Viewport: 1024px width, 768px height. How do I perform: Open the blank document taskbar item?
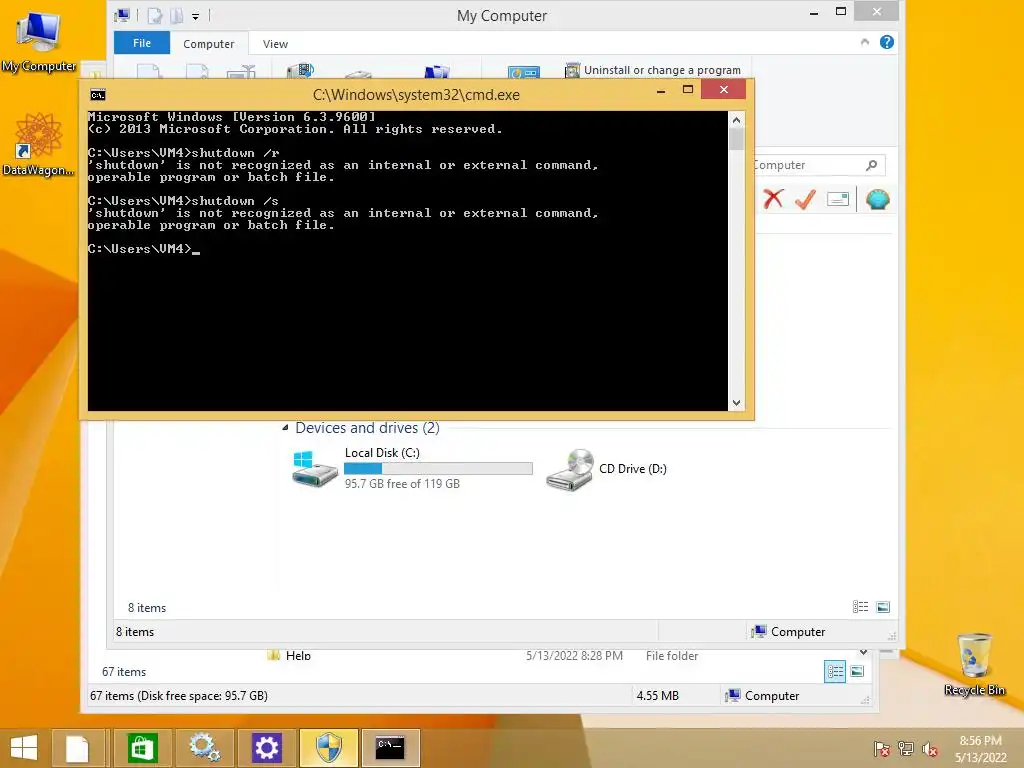pos(77,748)
